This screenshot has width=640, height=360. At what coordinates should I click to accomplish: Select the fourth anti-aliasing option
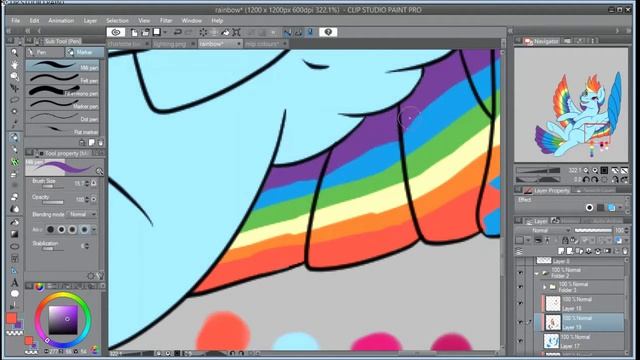tap(84, 229)
